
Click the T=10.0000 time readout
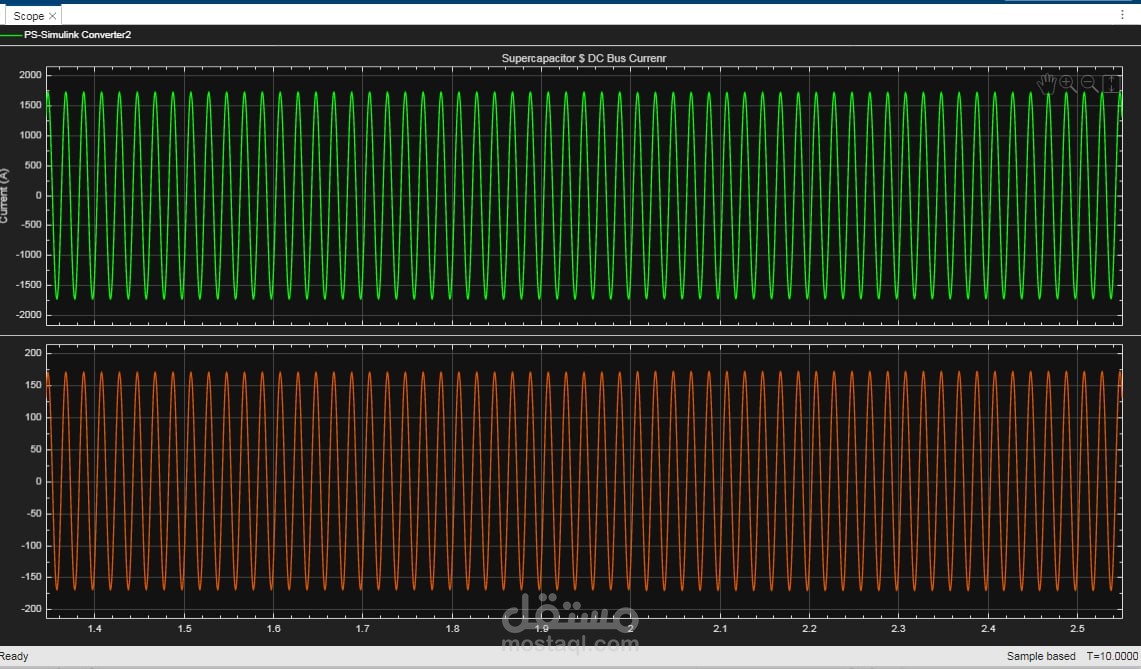(1112, 656)
